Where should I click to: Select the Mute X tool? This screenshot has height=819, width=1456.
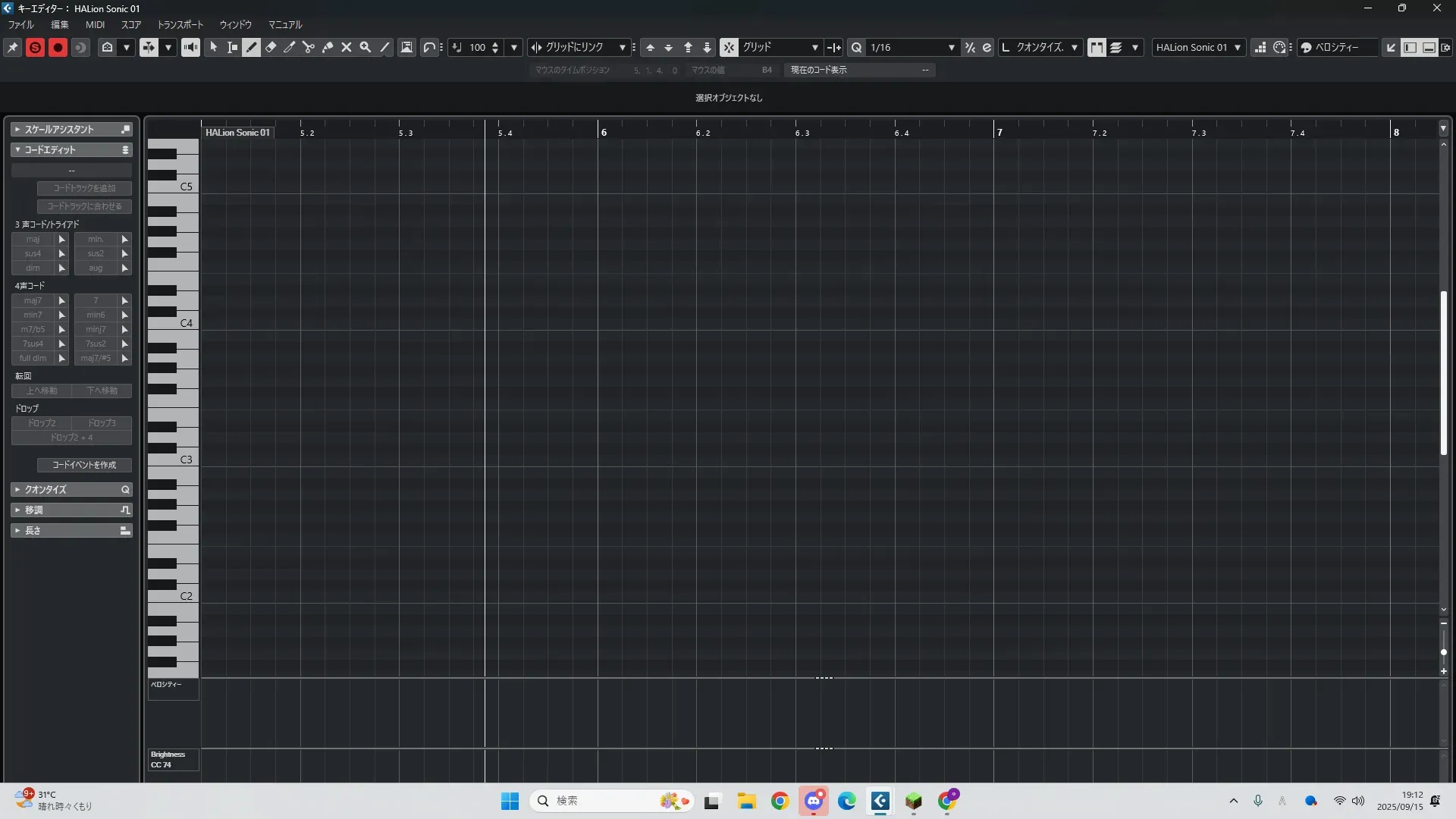pos(347,47)
